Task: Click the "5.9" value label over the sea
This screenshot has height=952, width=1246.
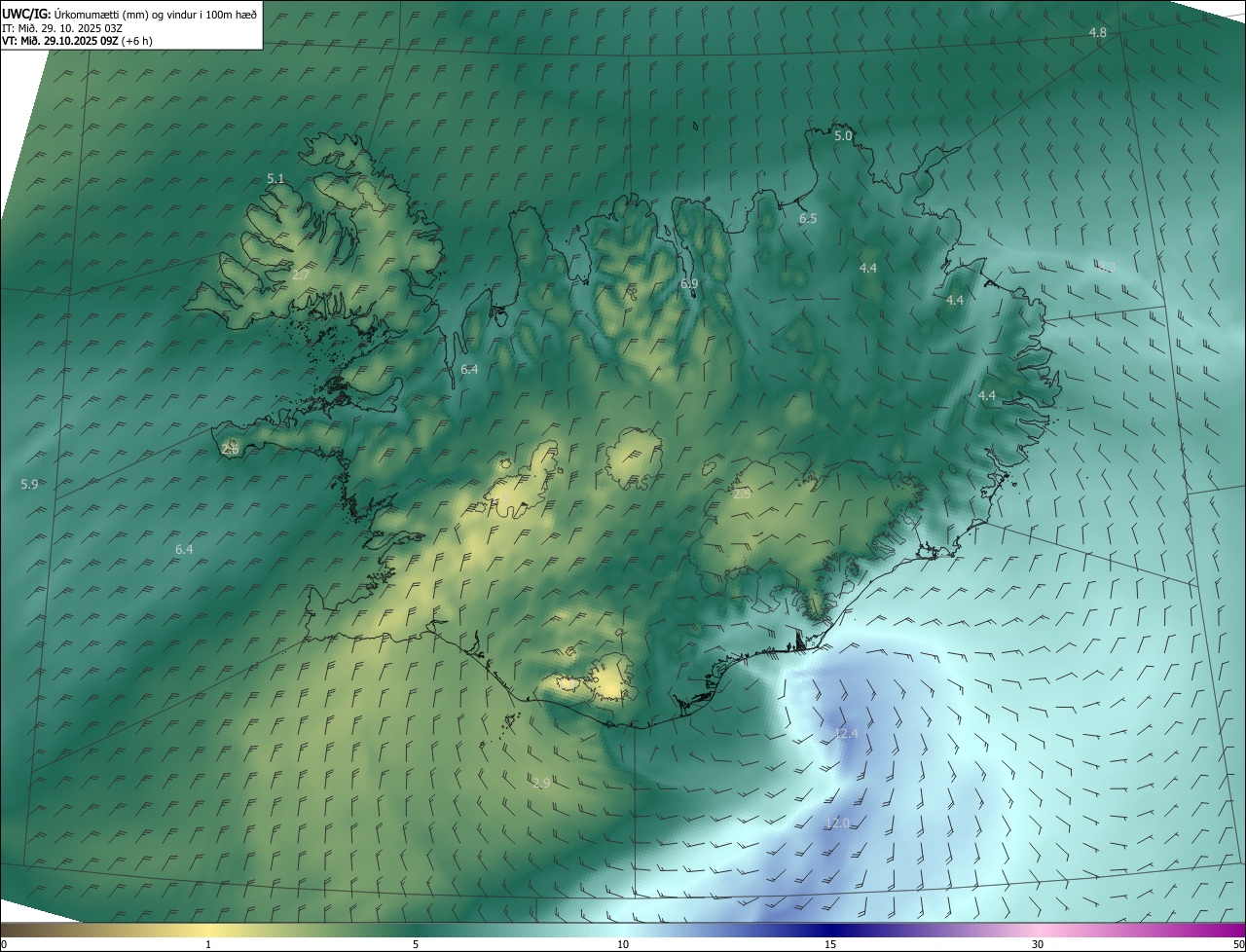Action: pos(29,484)
